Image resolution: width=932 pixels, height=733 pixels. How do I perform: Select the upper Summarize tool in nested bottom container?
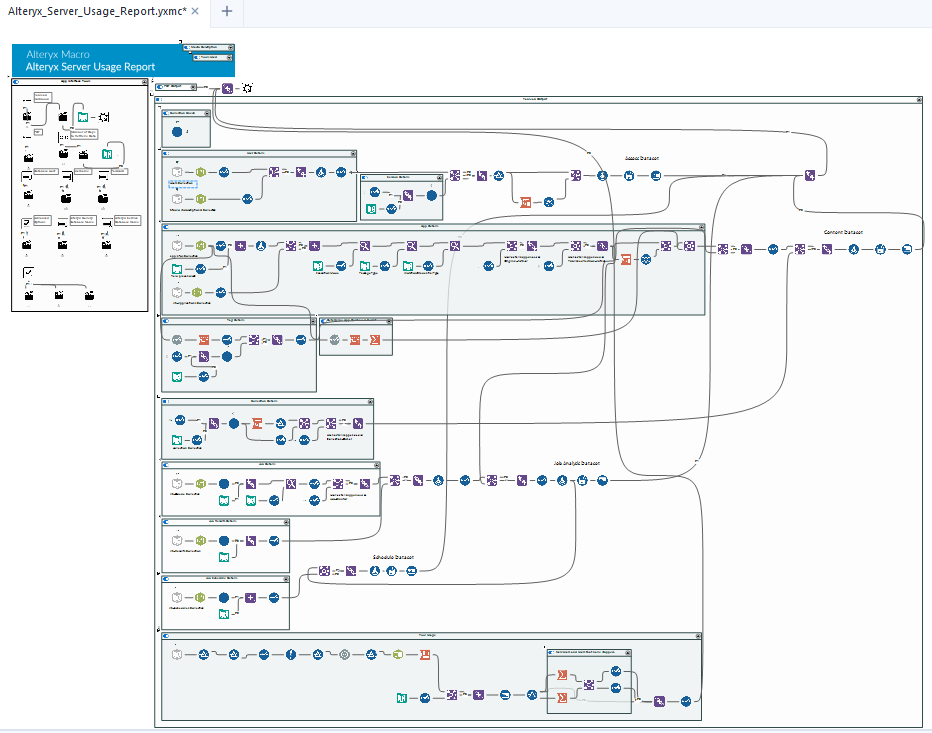coord(562,675)
